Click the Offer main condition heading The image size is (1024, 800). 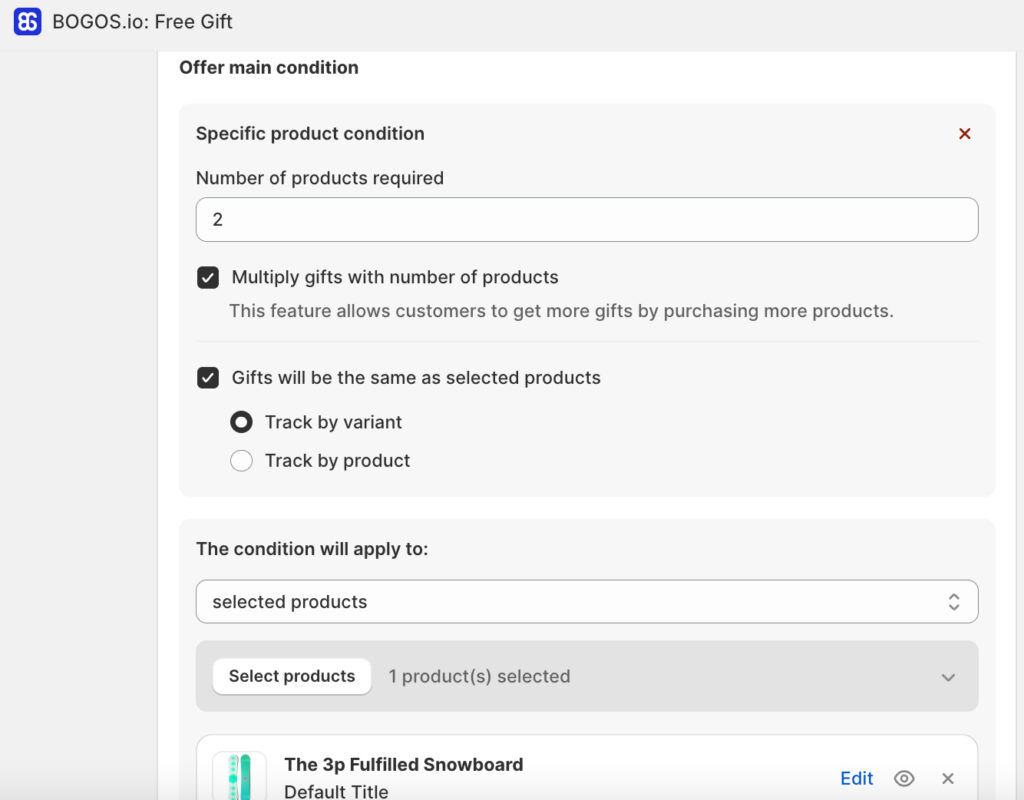(268, 68)
